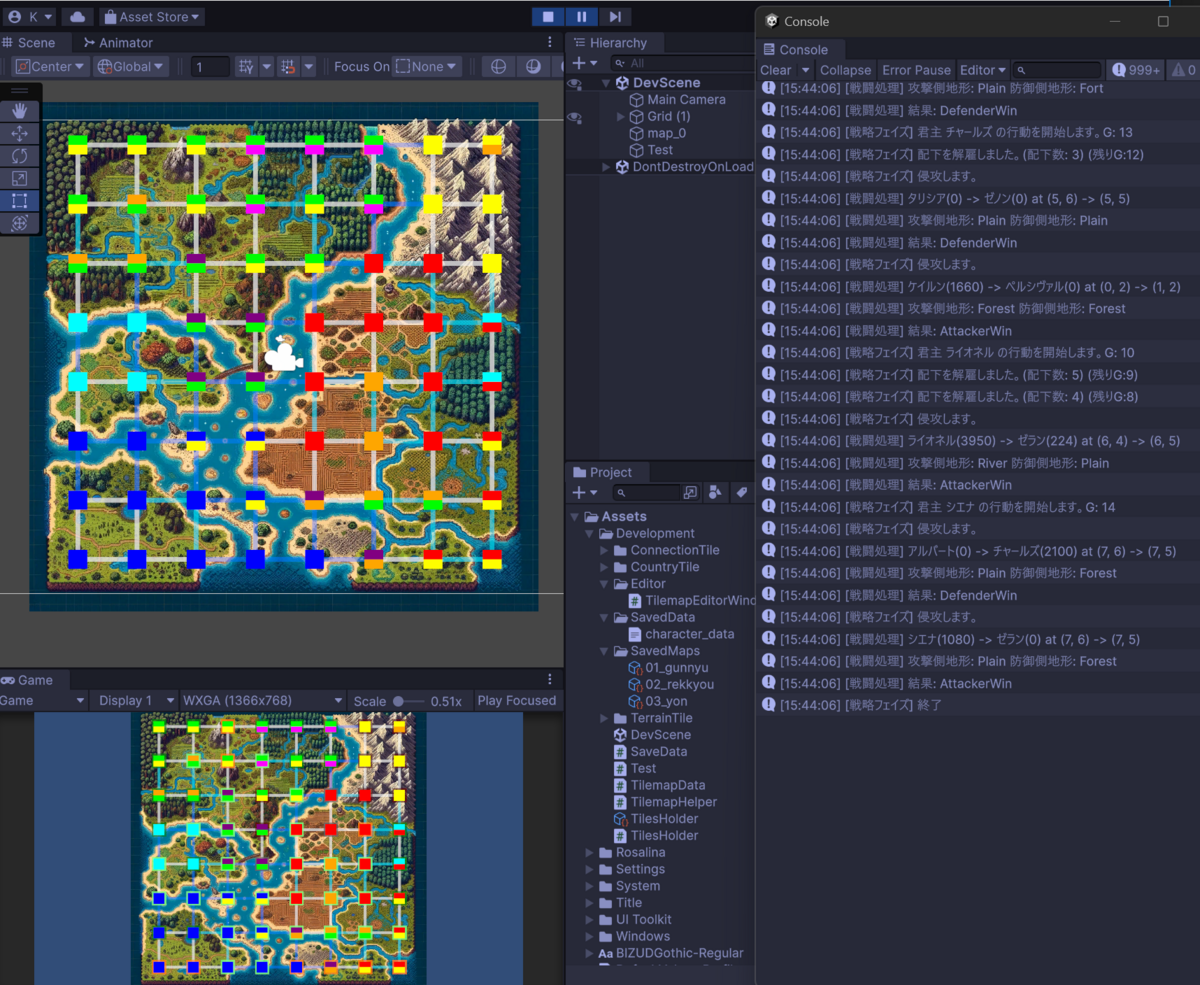Select the Move tool in Scene toolbar
The width and height of the screenshot is (1200, 985).
(x=20, y=133)
